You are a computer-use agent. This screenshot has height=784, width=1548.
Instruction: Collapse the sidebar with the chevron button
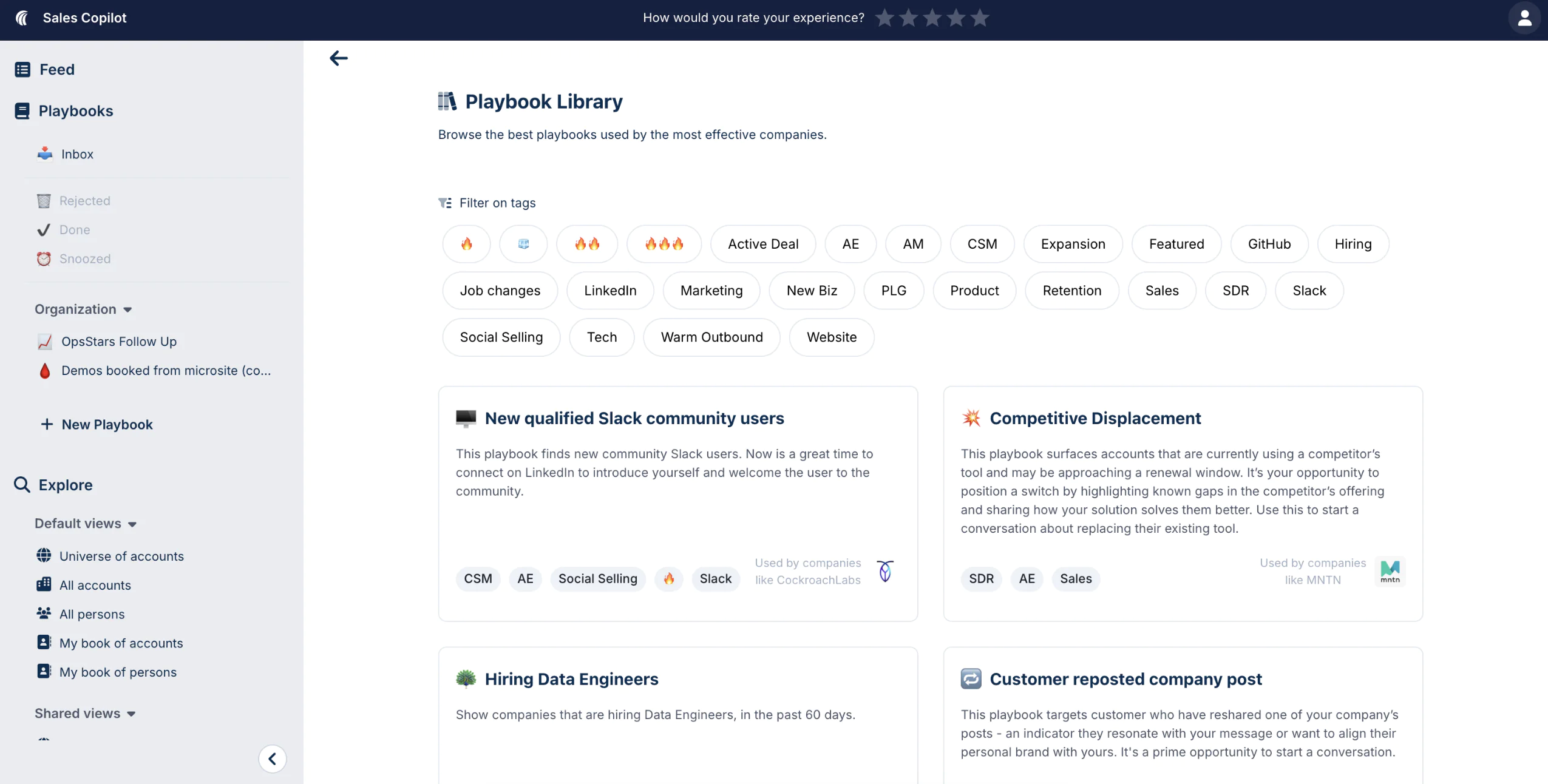[273, 759]
